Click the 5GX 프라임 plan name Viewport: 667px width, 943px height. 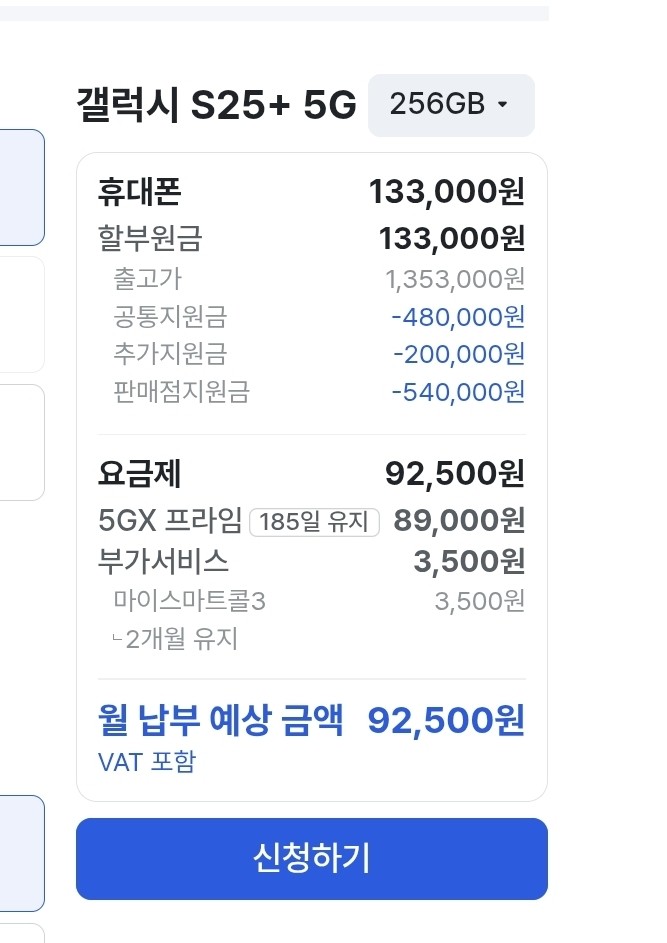click(170, 521)
